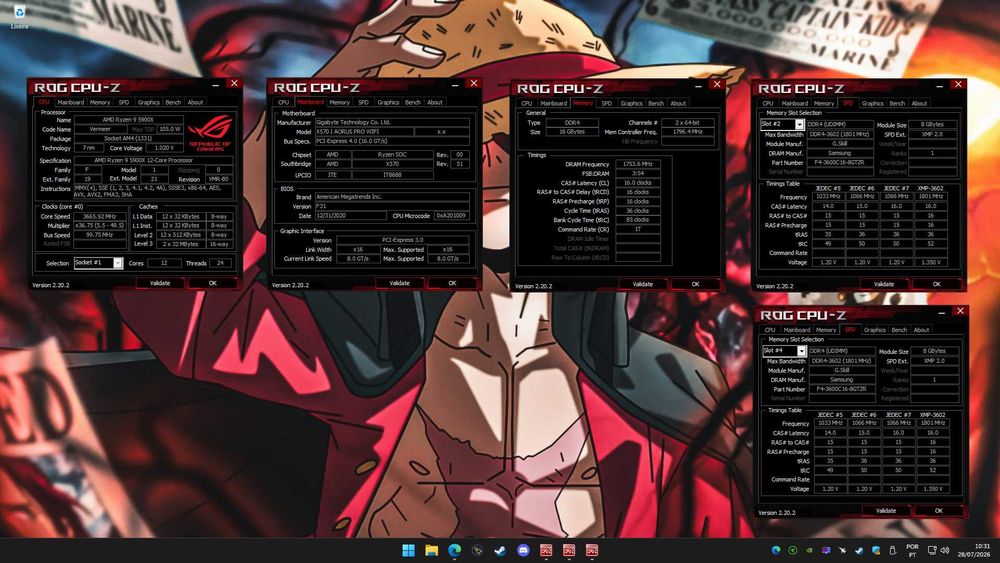The image size is (1000, 563).
Task: Click the XMP-3602 column header in Slot #2 window
Action: (x=930, y=189)
